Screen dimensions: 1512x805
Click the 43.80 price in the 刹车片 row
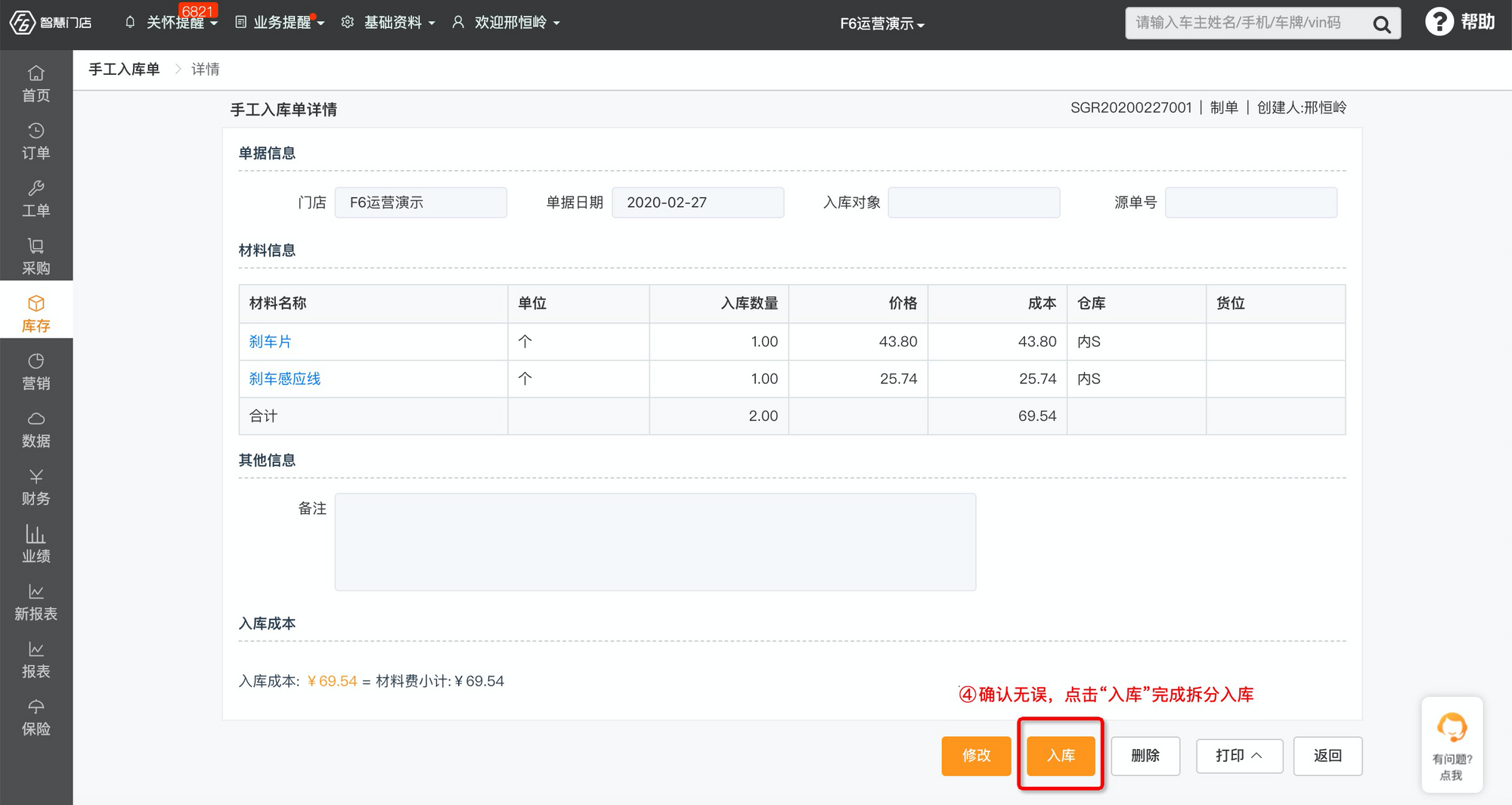pyautogui.click(x=898, y=342)
